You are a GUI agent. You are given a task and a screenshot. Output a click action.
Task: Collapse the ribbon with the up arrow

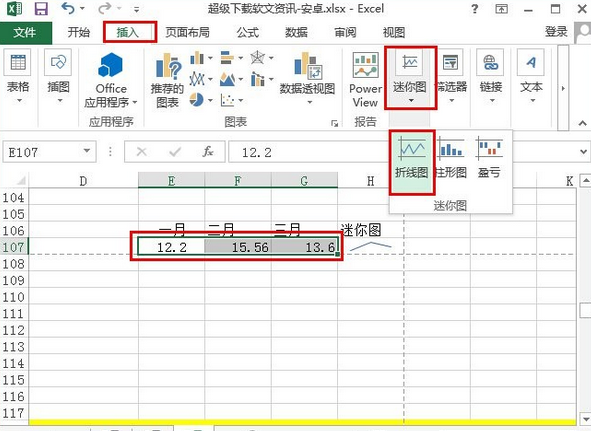(582, 123)
